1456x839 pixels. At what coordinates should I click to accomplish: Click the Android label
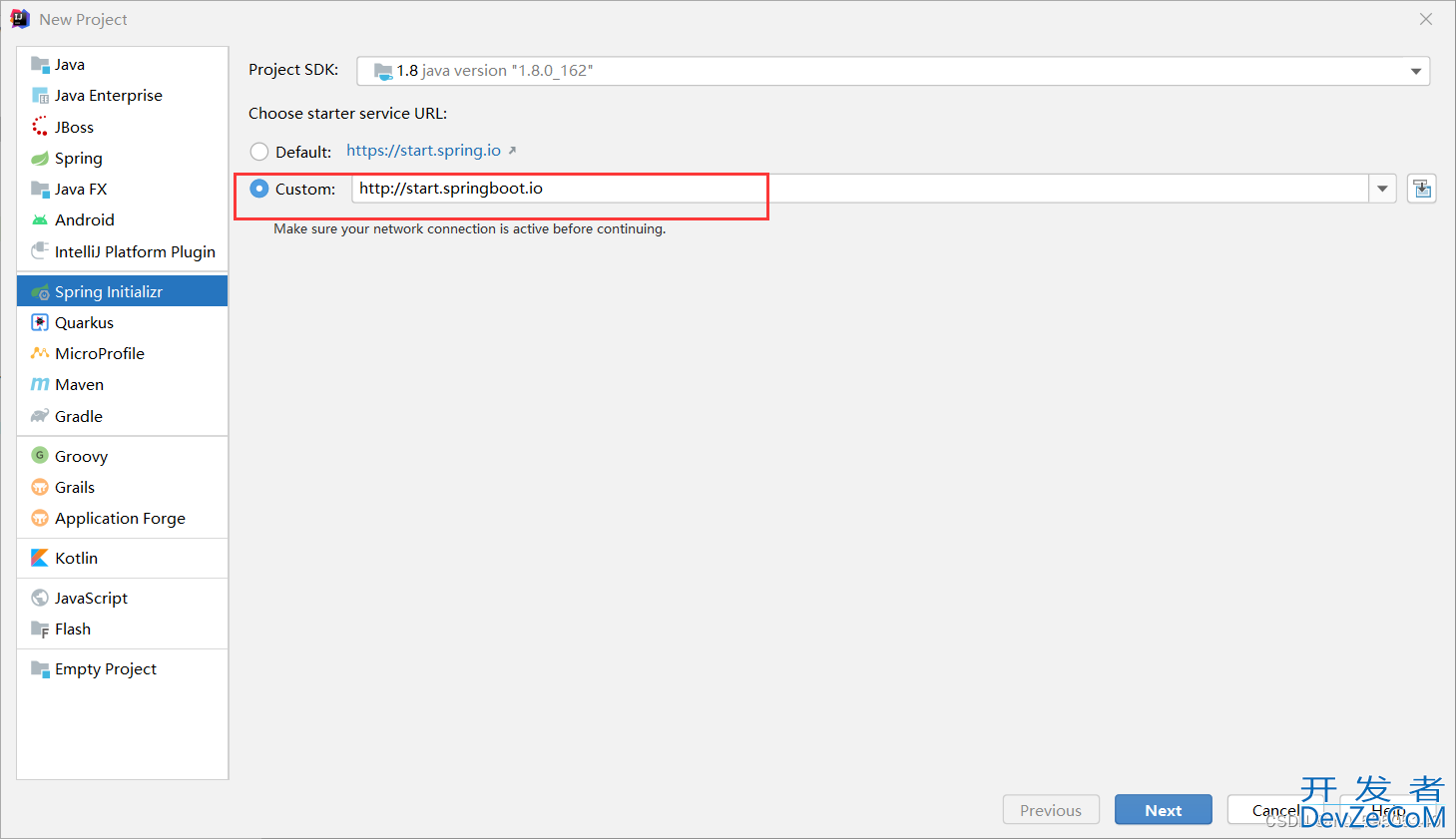[x=85, y=220]
